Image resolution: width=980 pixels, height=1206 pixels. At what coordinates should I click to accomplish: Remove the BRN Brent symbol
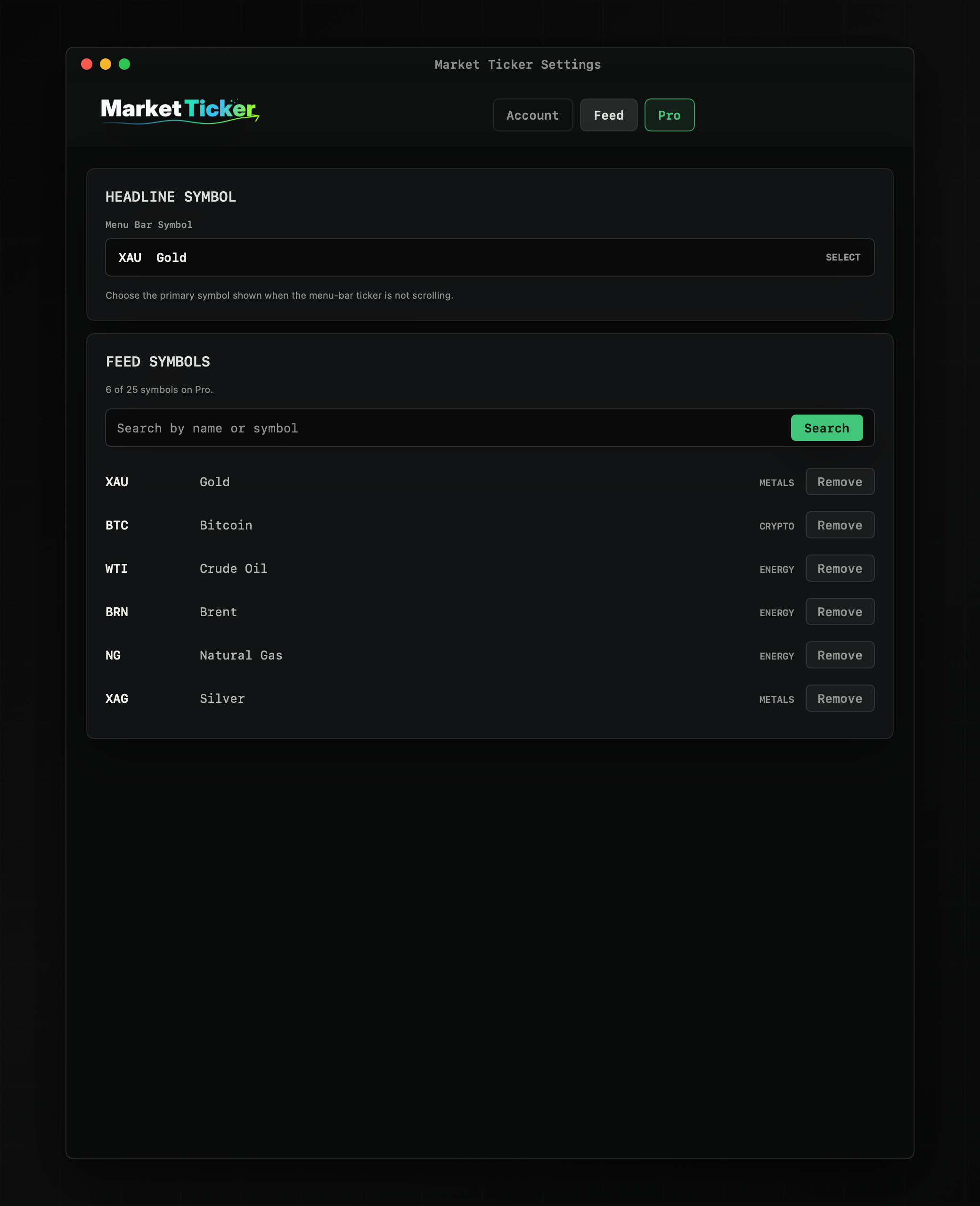(840, 612)
